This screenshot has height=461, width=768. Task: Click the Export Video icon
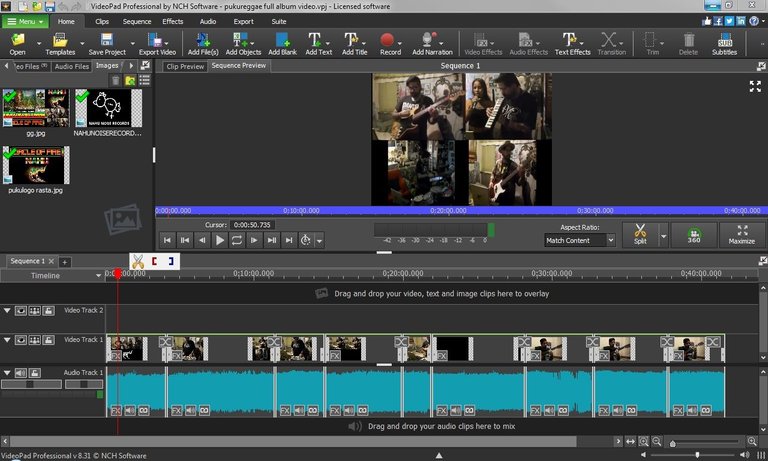[157, 44]
